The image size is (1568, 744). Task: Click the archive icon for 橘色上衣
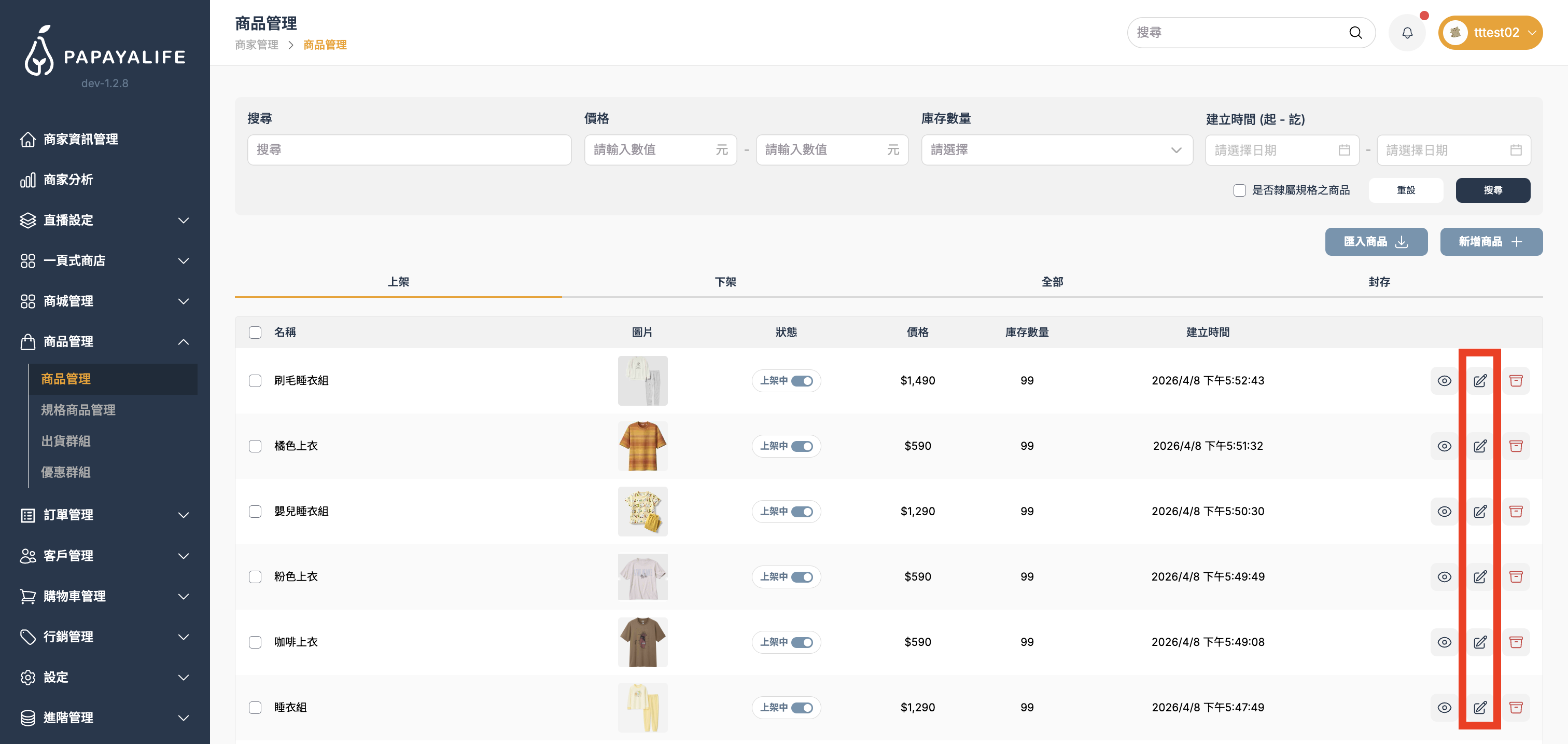[x=1516, y=446]
